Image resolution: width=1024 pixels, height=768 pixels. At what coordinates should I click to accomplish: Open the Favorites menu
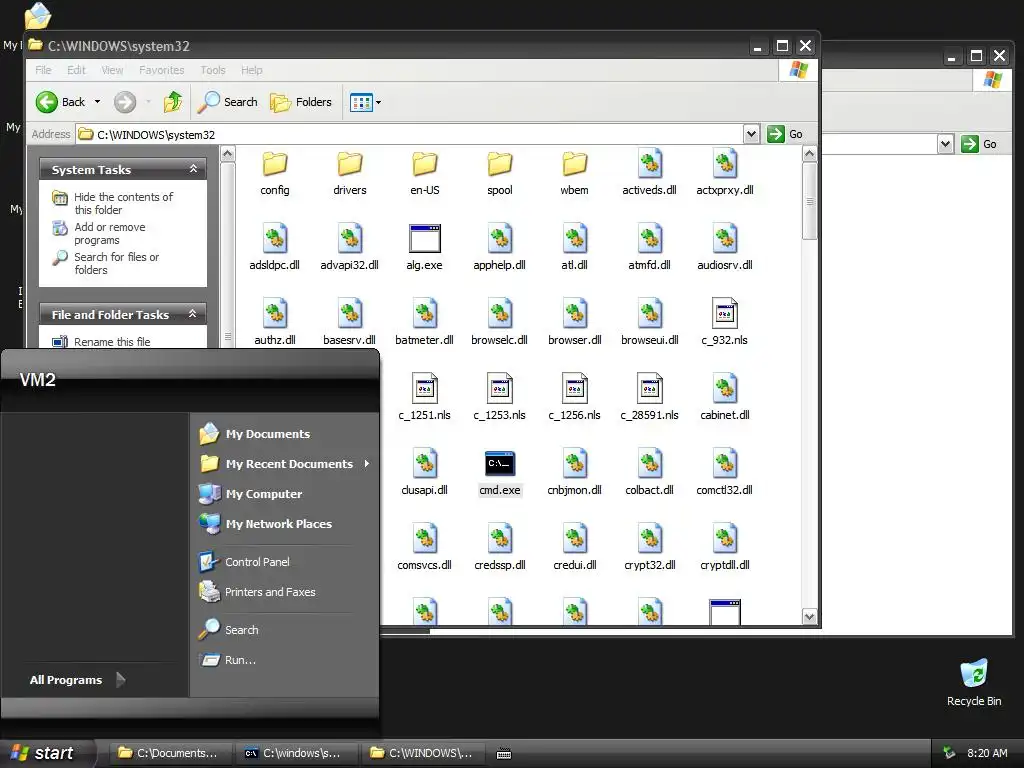click(161, 70)
